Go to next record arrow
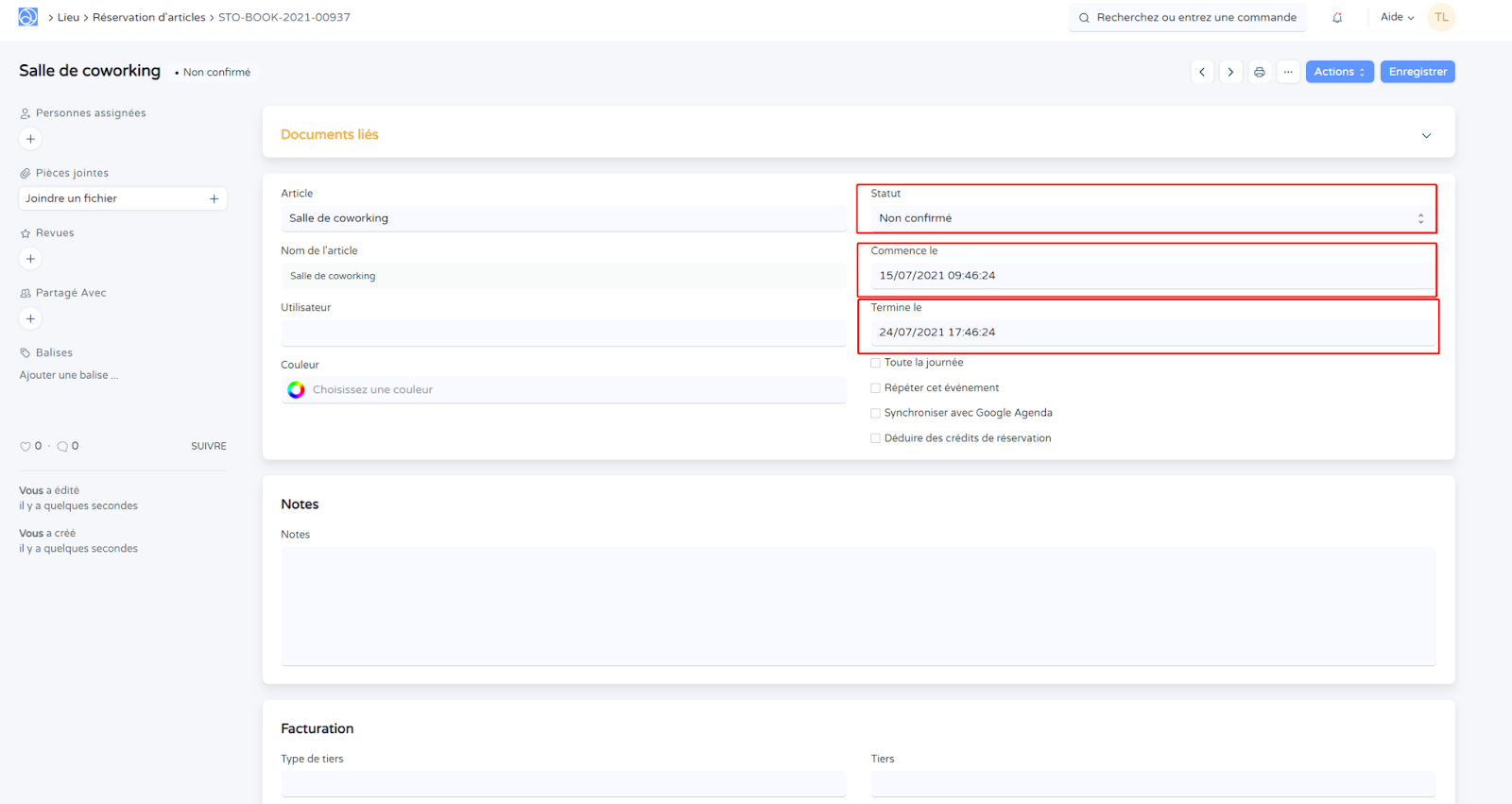Screen dimensions: 1512x804 pyautogui.click(x=1230, y=72)
